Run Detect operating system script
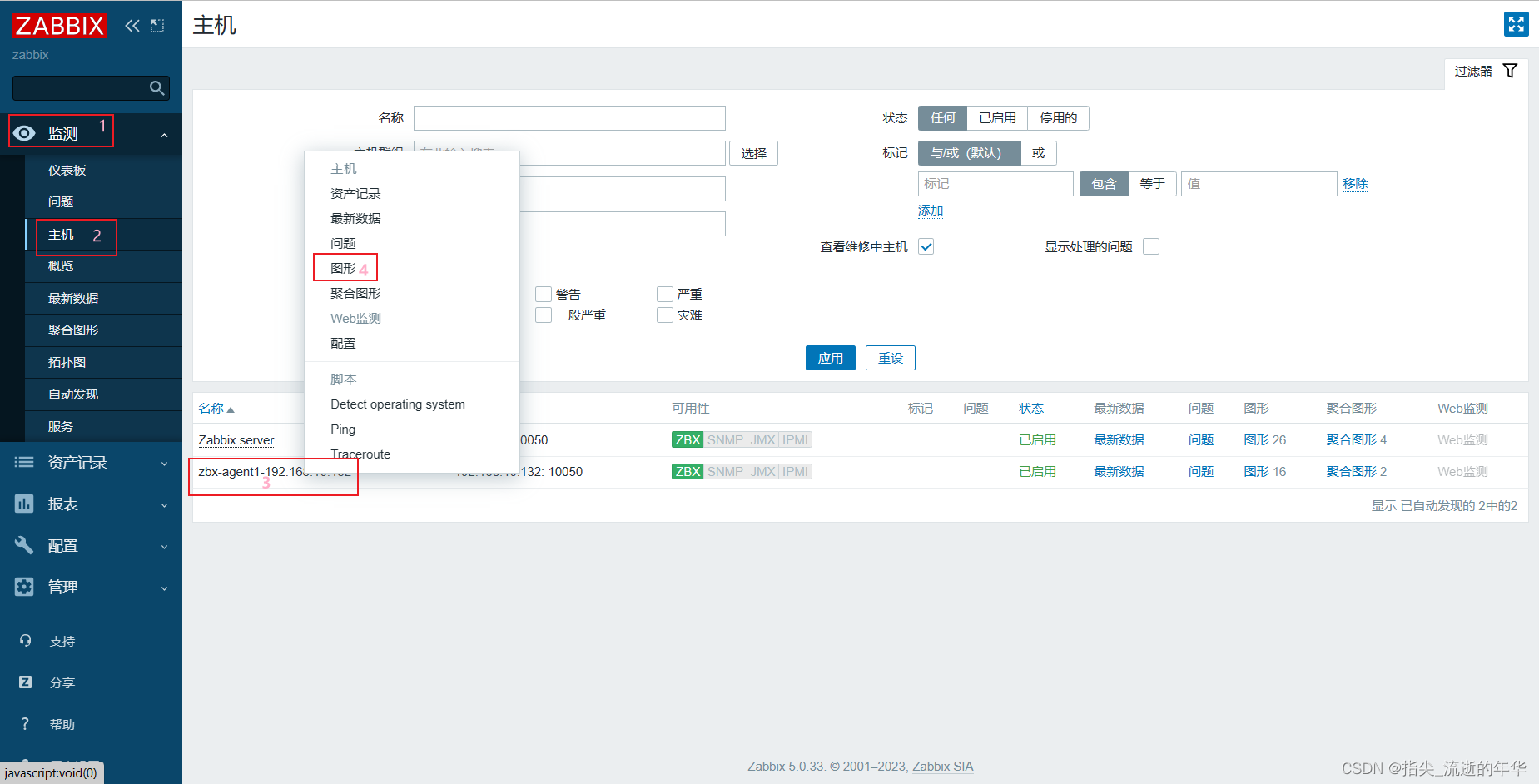The height and width of the screenshot is (784, 1539). pyautogui.click(x=398, y=404)
